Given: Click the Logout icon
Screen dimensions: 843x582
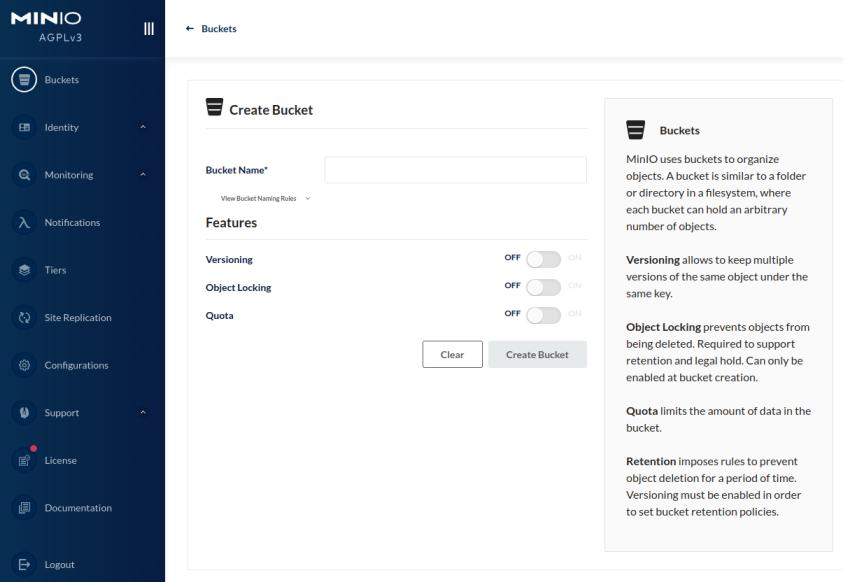Looking at the screenshot, I should [x=24, y=565].
